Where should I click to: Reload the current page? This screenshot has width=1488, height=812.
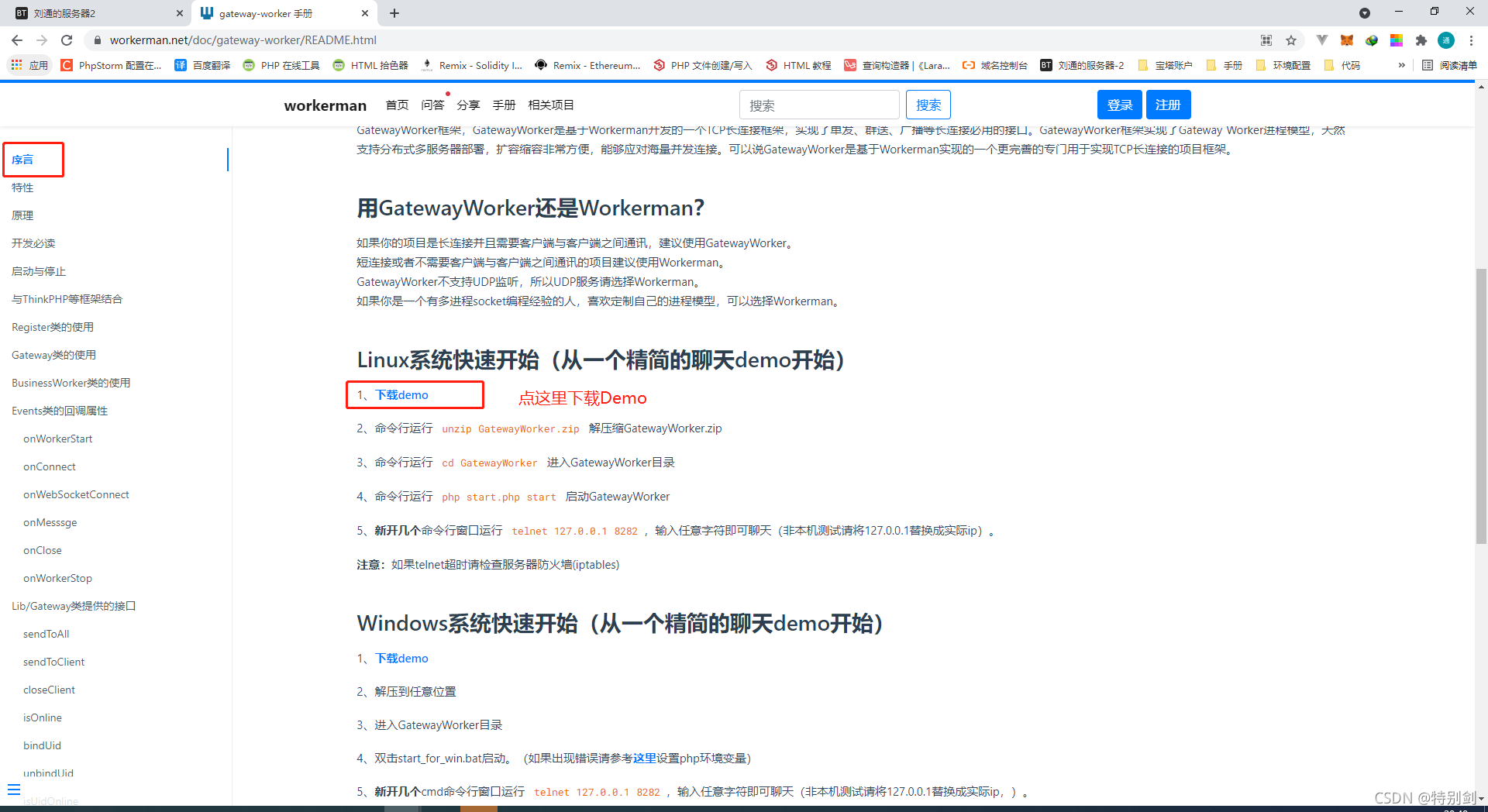tap(67, 40)
